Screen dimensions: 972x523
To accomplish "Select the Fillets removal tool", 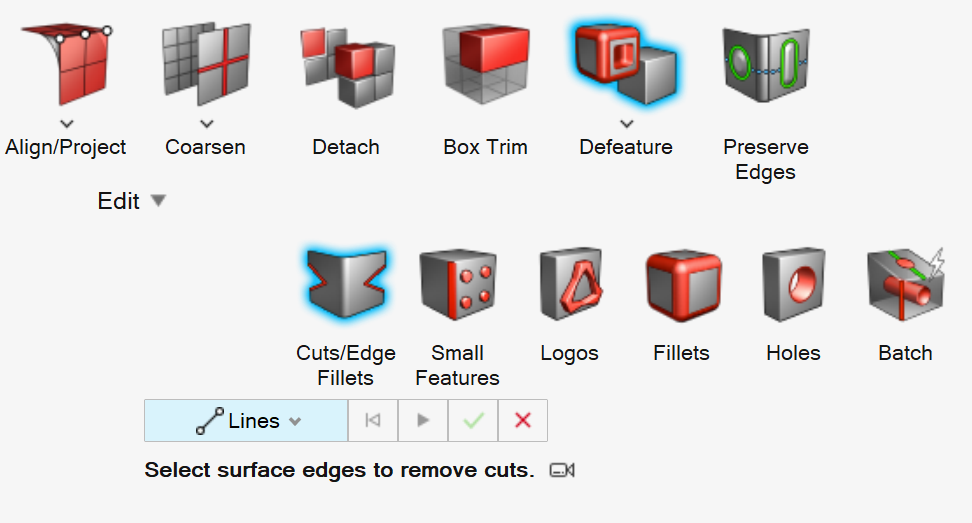I will [682, 286].
